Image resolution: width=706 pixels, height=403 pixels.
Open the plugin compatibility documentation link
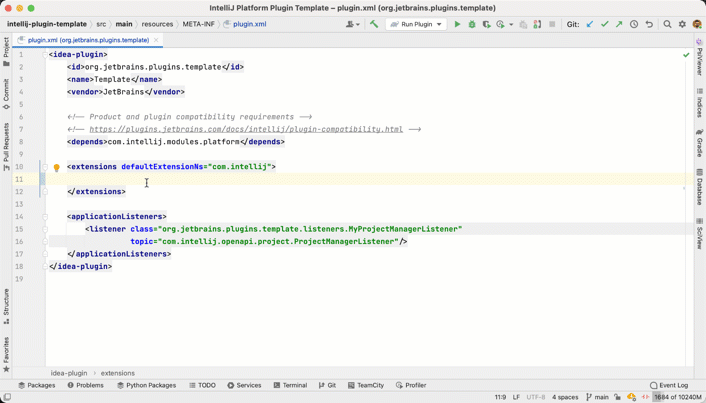(x=246, y=129)
